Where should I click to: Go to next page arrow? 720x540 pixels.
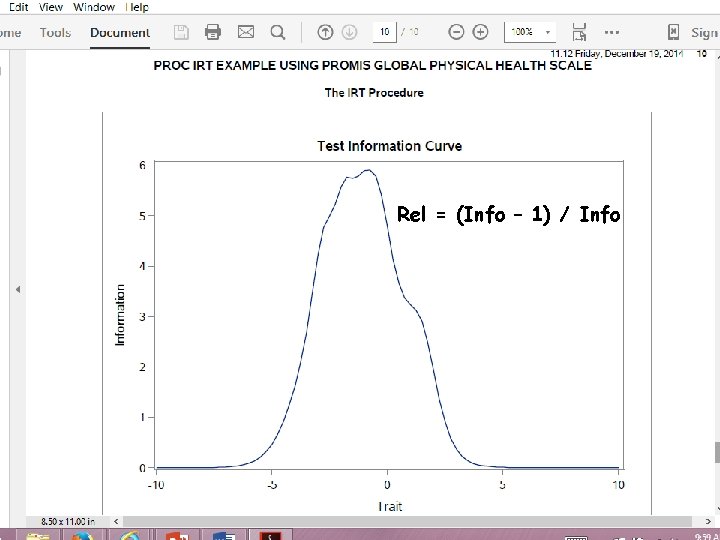tap(349, 32)
